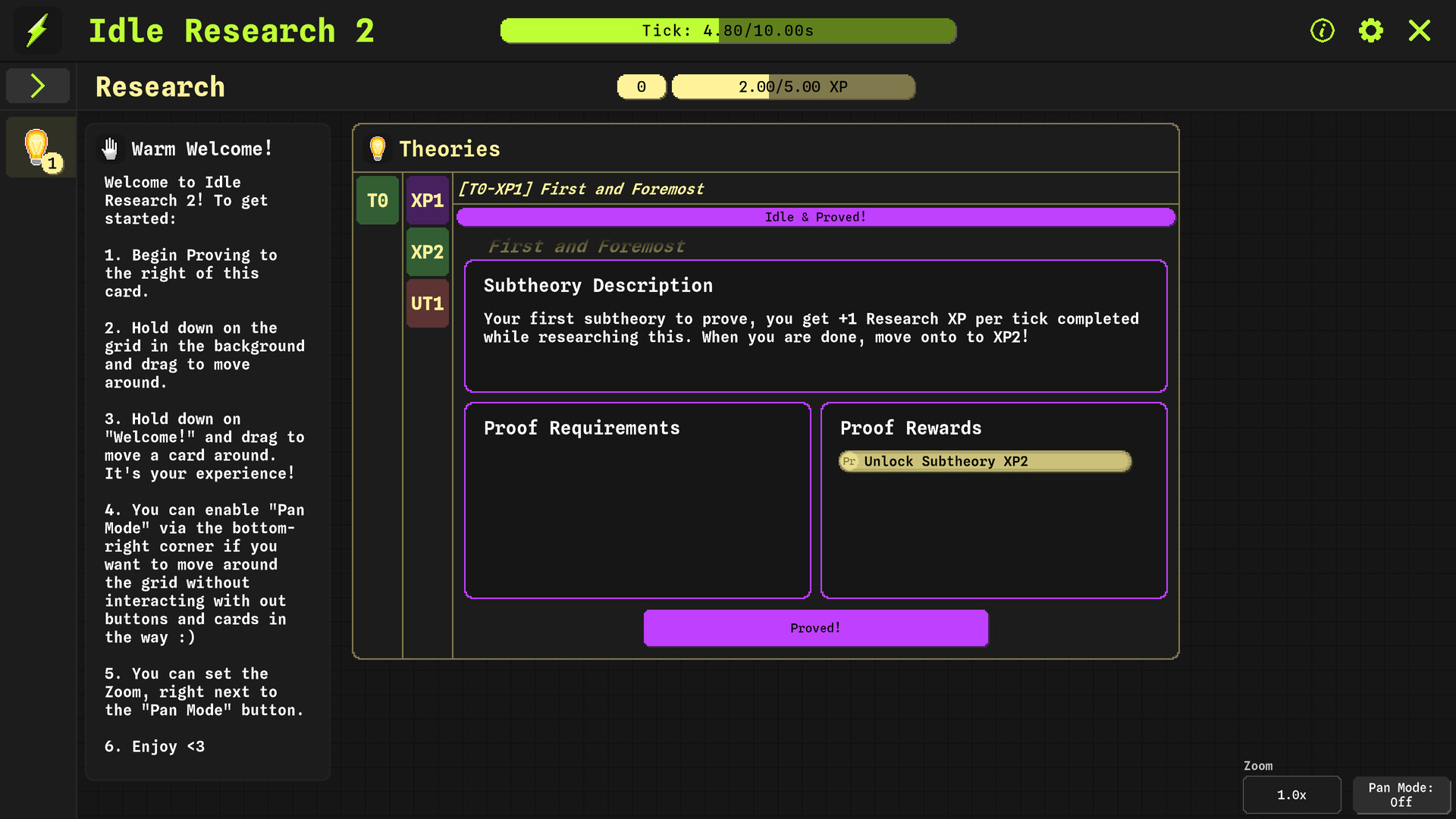Click the Idle & Proved status banner
This screenshot has height=819, width=1456.
(815, 217)
